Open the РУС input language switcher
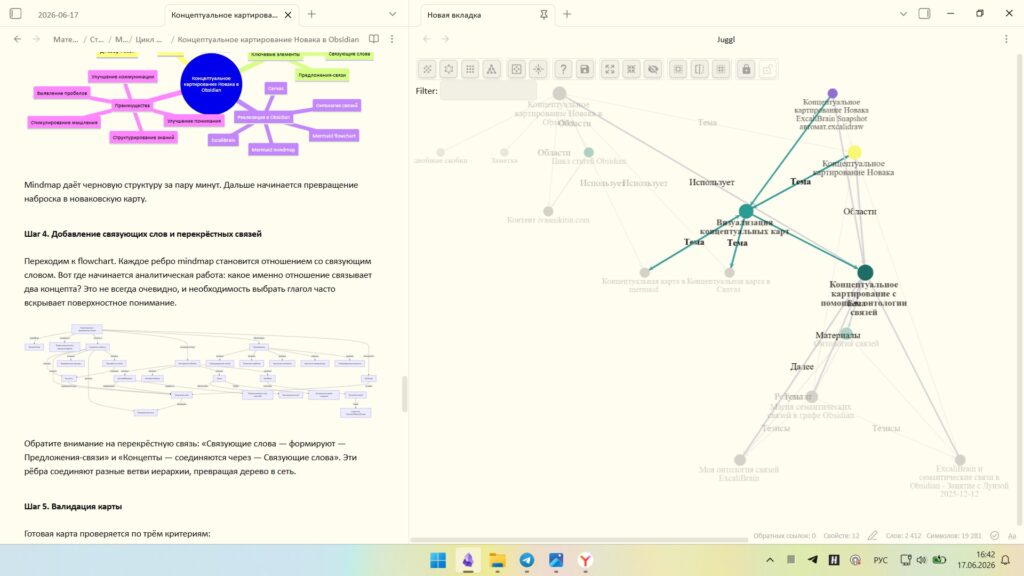The width and height of the screenshot is (1024, 576). [x=880, y=560]
